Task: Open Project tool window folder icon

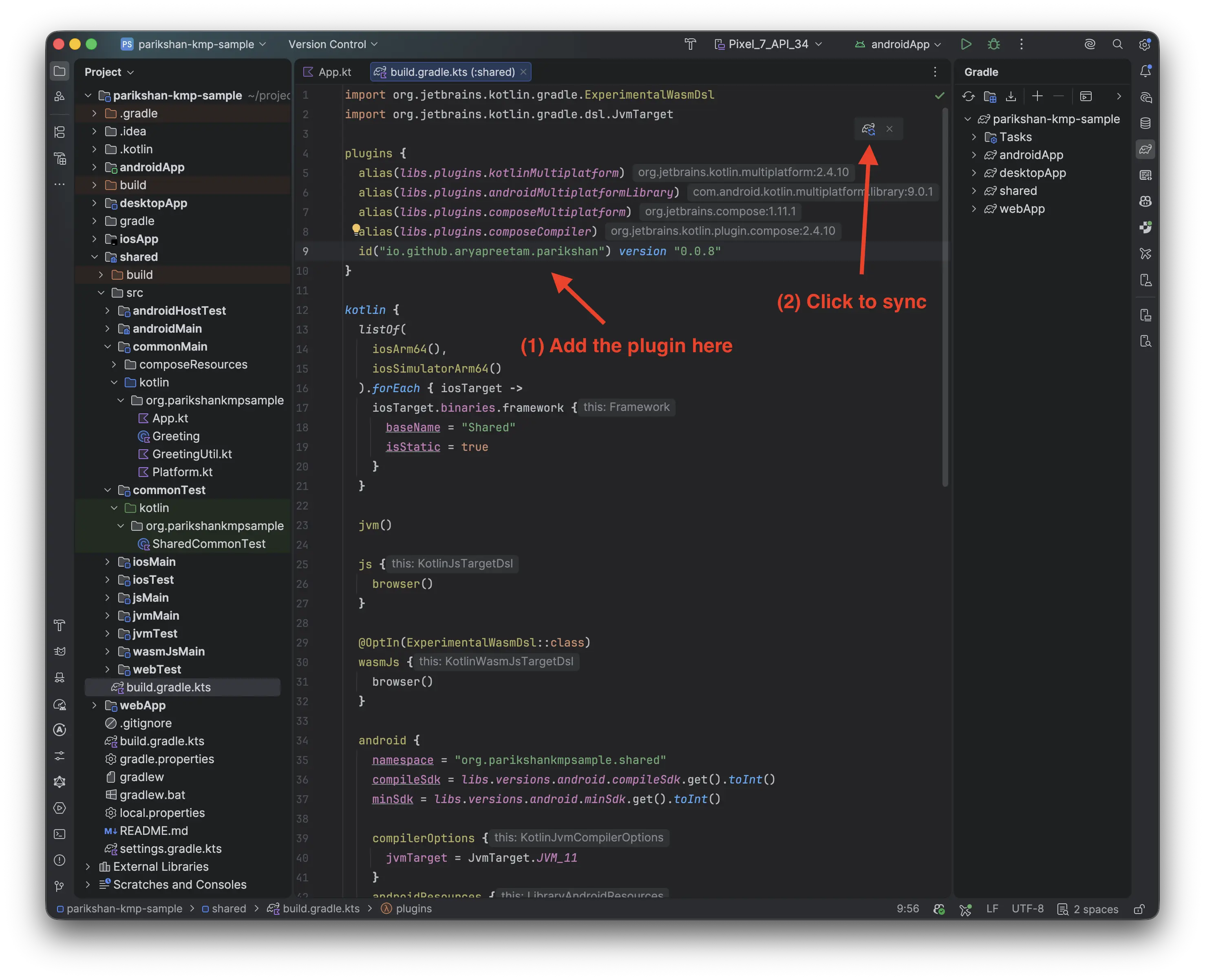Action: (x=59, y=71)
